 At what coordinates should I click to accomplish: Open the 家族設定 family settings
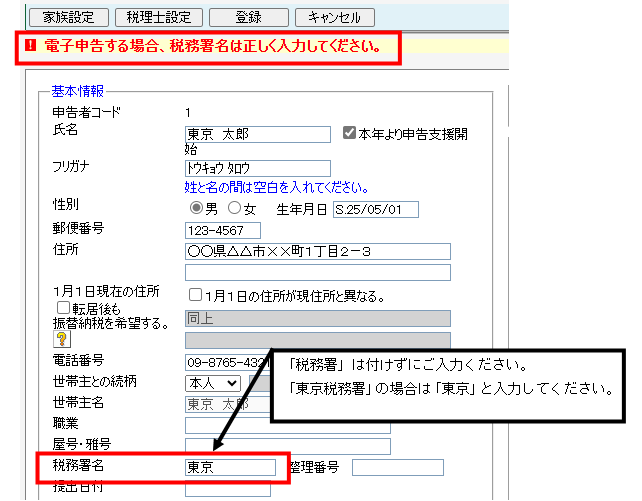point(69,18)
